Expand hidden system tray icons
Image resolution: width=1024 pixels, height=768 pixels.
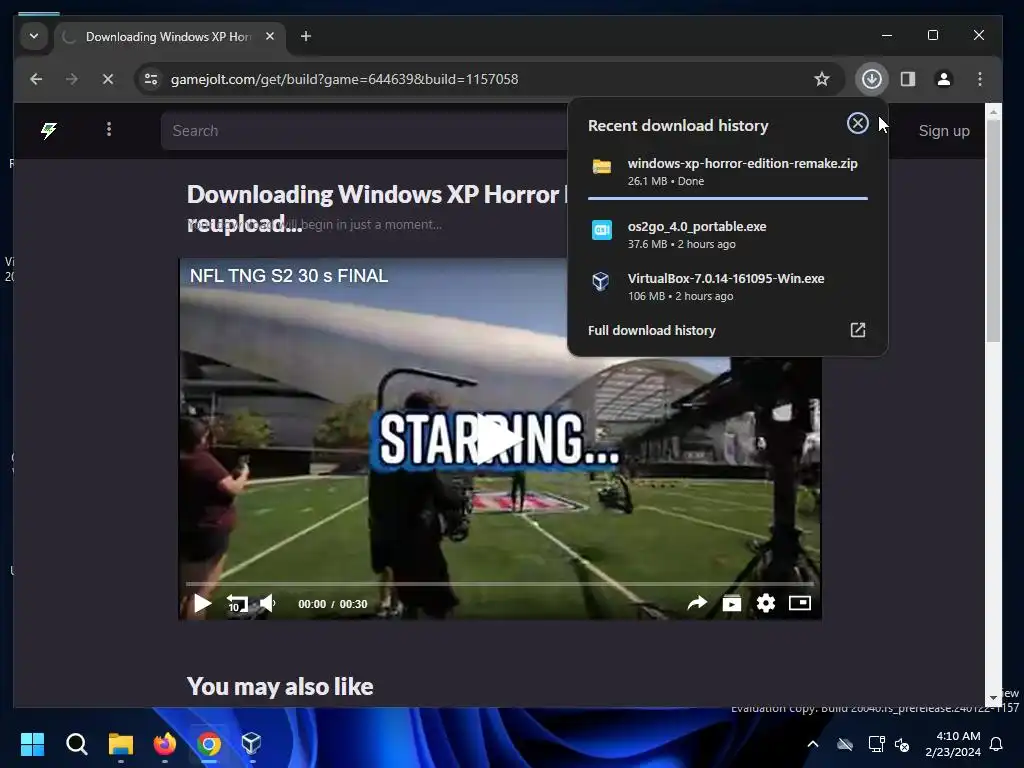coord(812,744)
